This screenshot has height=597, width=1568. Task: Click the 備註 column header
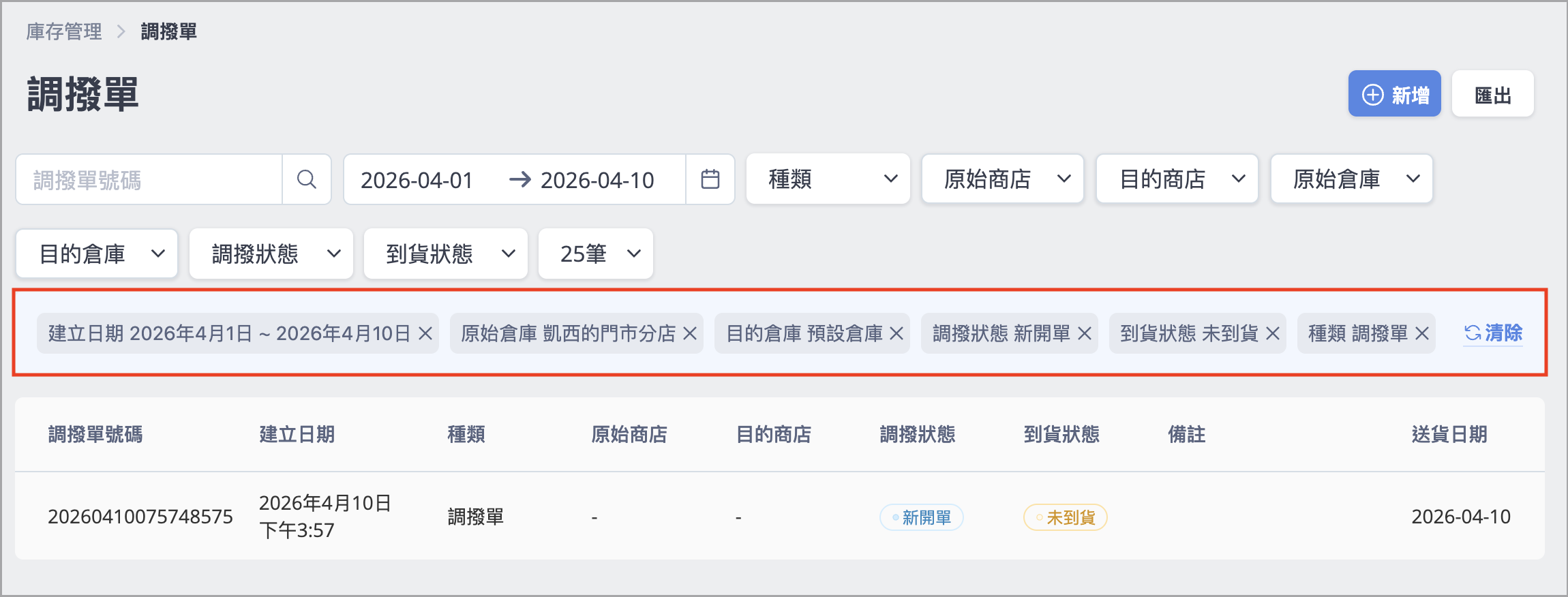1187,434
